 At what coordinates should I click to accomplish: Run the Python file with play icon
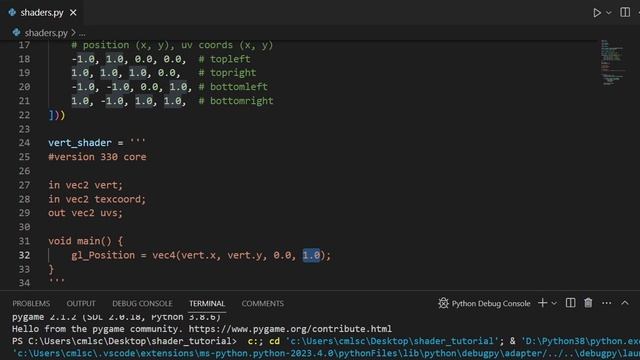(597, 13)
